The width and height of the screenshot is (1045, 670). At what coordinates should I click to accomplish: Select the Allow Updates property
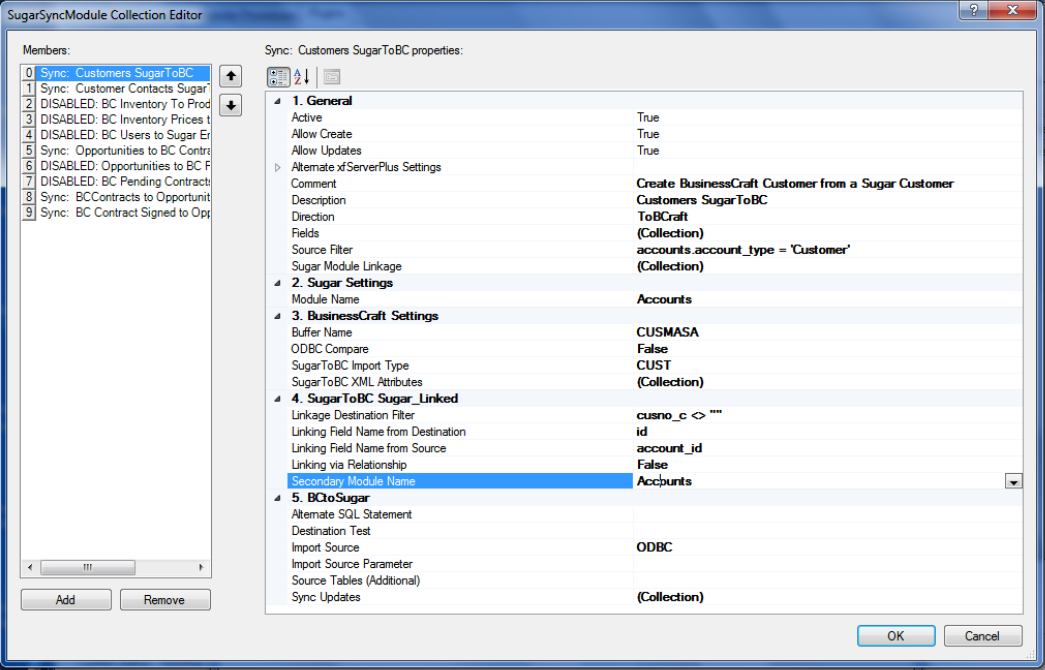pos(655,151)
